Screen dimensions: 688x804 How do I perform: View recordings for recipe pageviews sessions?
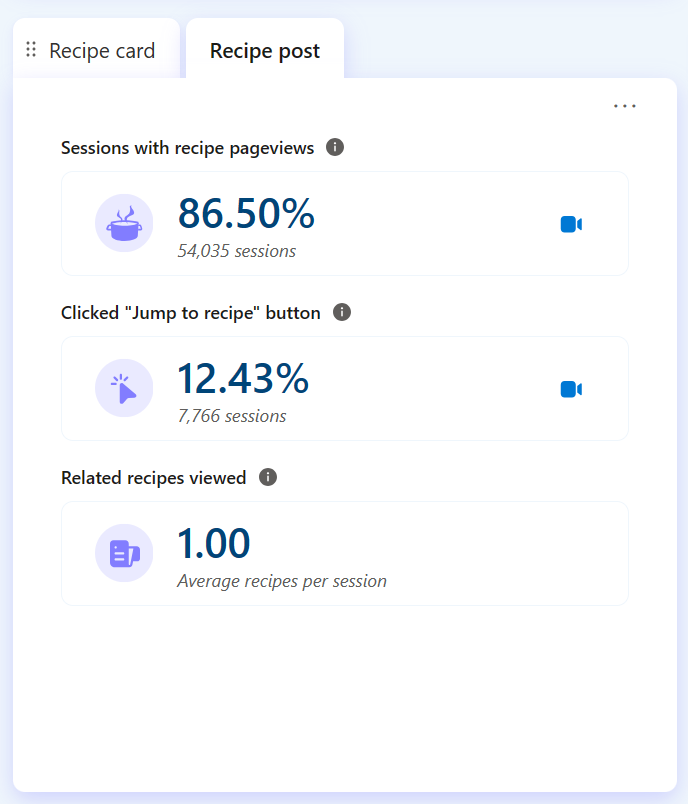pyautogui.click(x=571, y=224)
